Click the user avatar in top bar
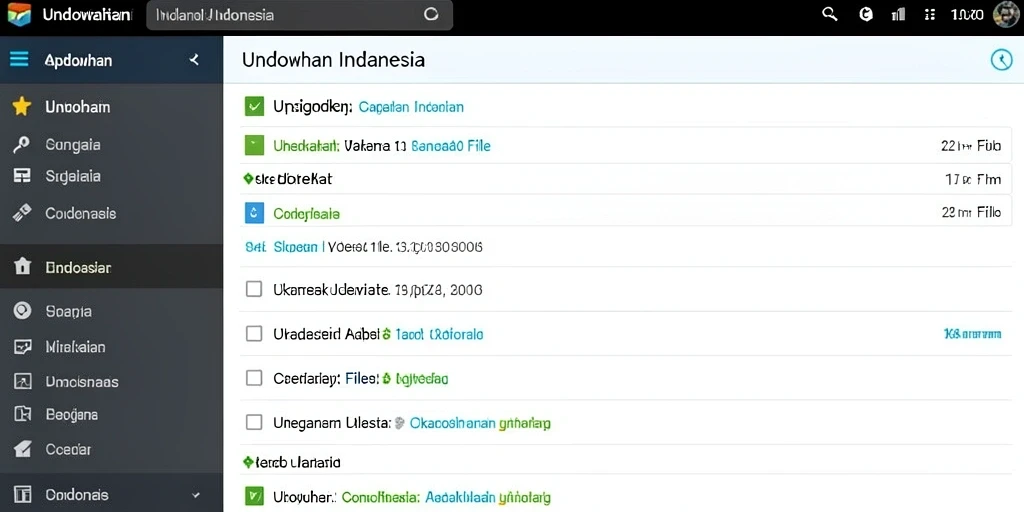The height and width of the screenshot is (512, 1024). 1006,14
